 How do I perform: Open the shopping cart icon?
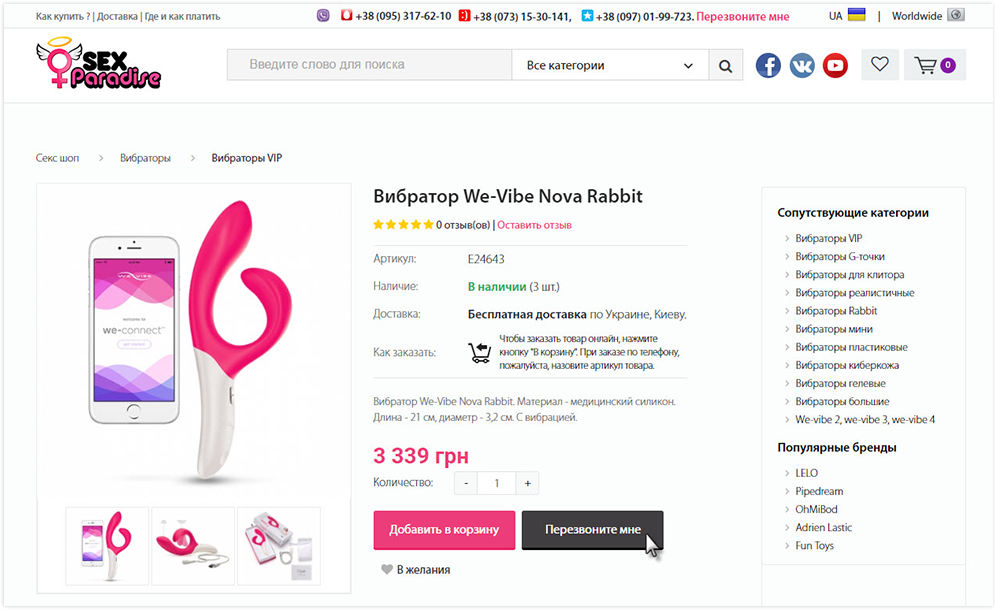tap(934, 66)
